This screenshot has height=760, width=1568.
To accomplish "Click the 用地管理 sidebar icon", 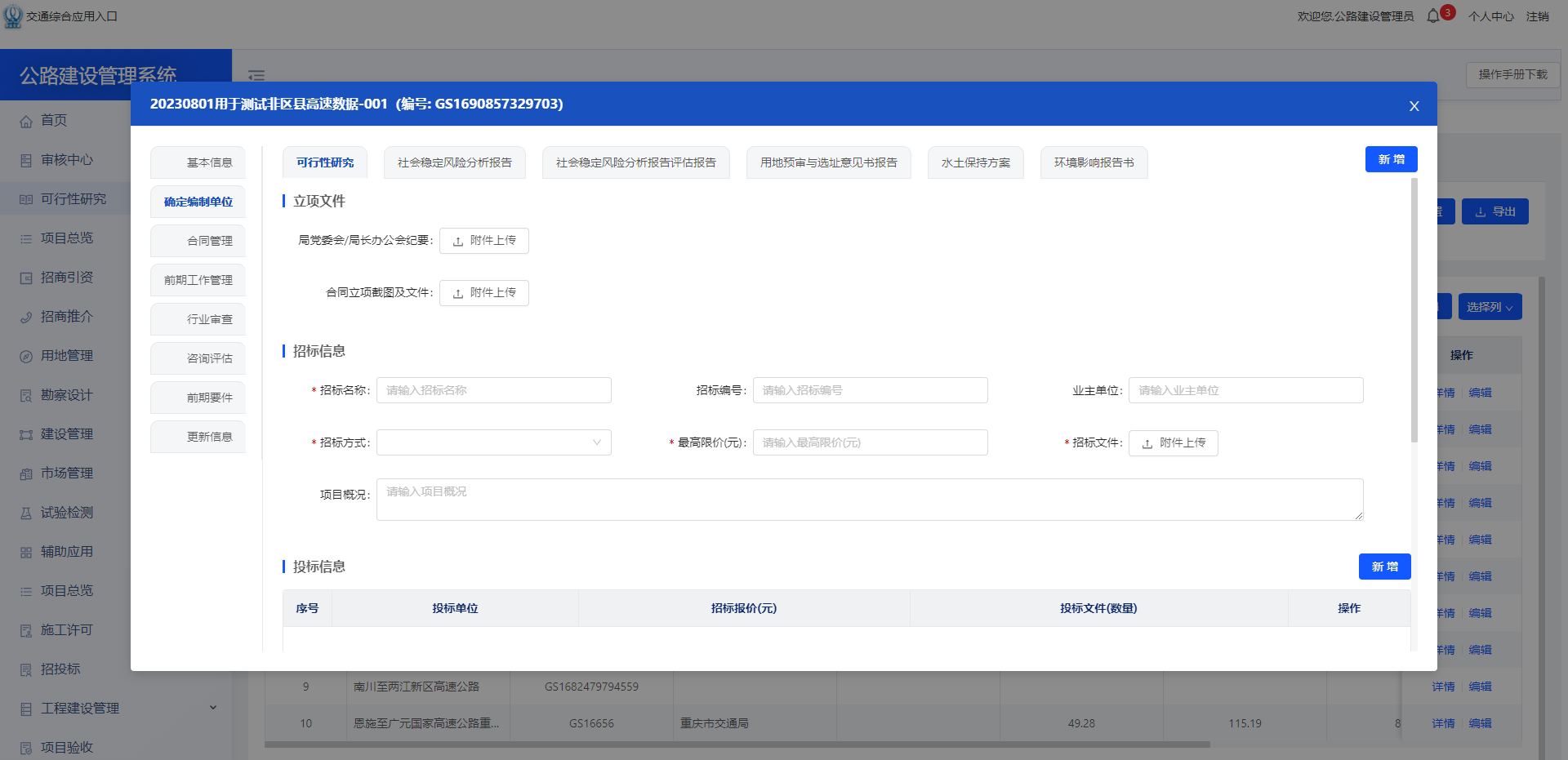I will point(26,356).
